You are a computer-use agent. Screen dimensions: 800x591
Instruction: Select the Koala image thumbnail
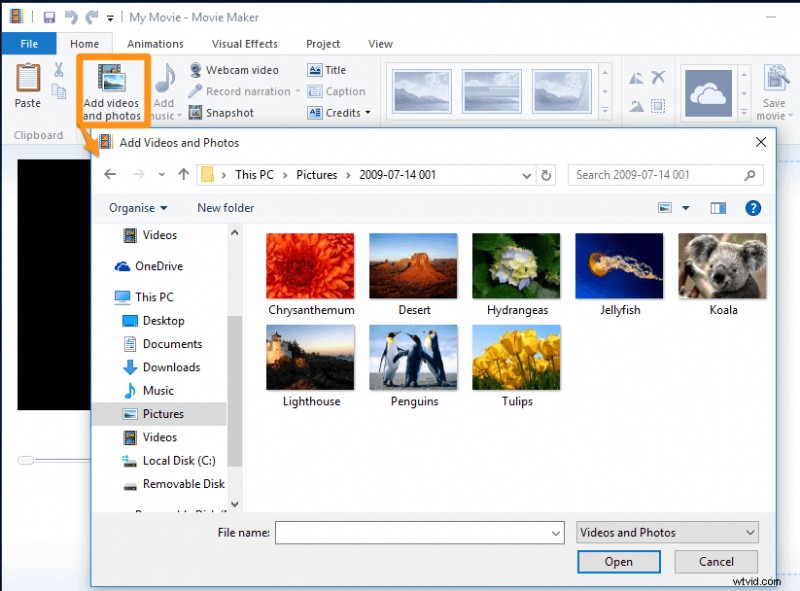tap(722, 265)
